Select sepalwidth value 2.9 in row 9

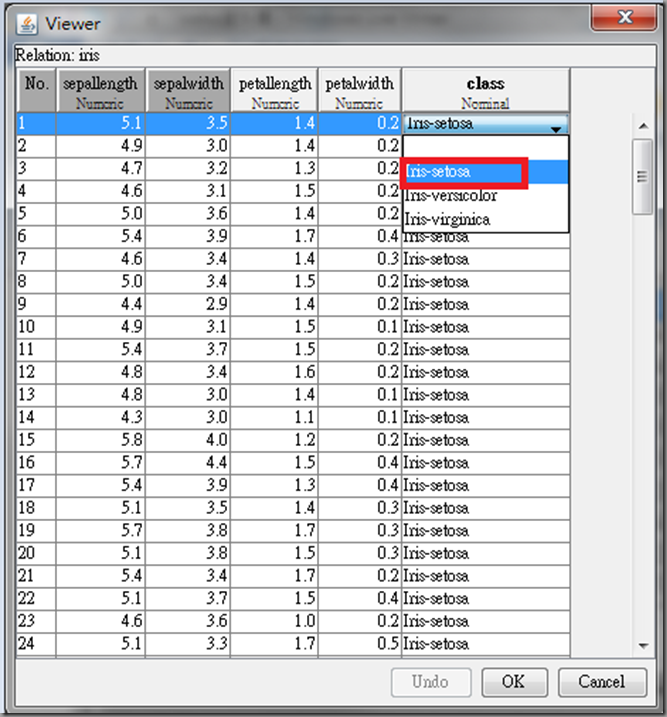click(x=188, y=305)
